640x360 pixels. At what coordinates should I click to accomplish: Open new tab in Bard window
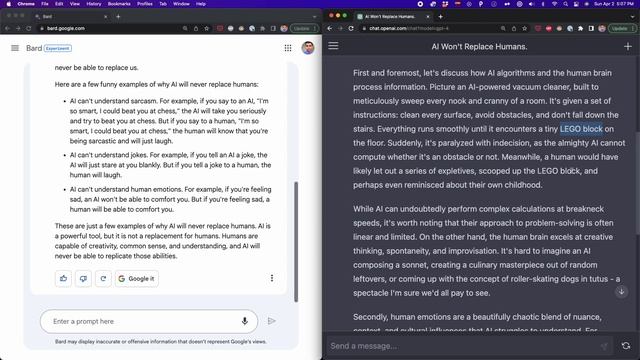pyautogui.click(x=118, y=17)
